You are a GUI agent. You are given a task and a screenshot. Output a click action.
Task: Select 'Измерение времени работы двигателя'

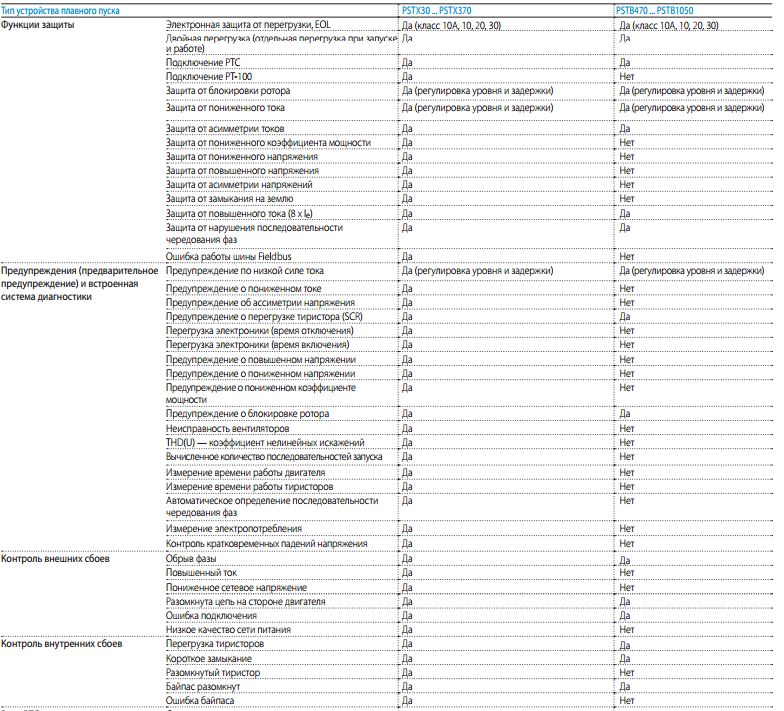pos(246,472)
